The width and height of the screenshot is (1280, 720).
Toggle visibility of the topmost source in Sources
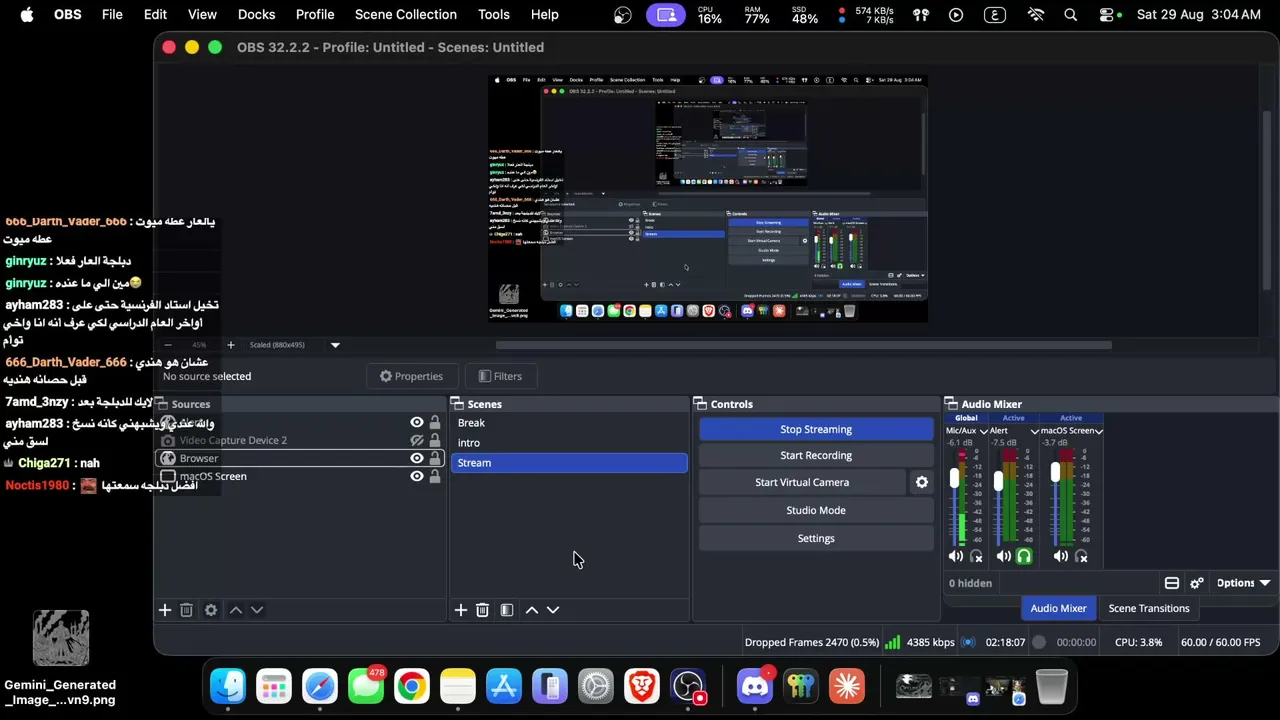point(417,422)
